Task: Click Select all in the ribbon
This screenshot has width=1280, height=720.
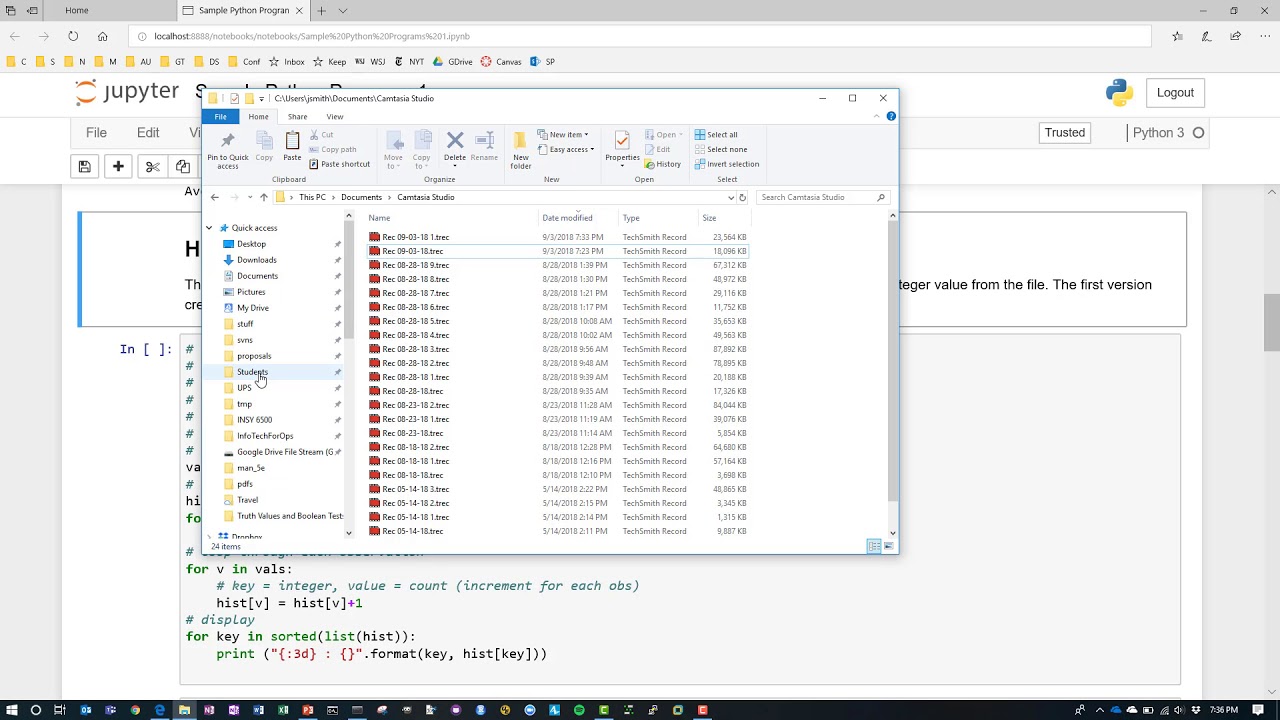Action: [716, 135]
